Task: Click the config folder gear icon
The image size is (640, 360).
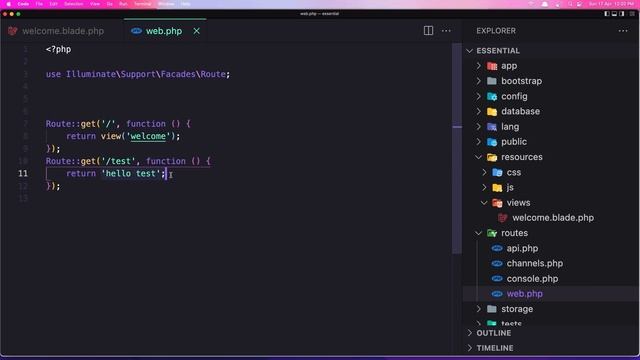Action: pos(492,96)
